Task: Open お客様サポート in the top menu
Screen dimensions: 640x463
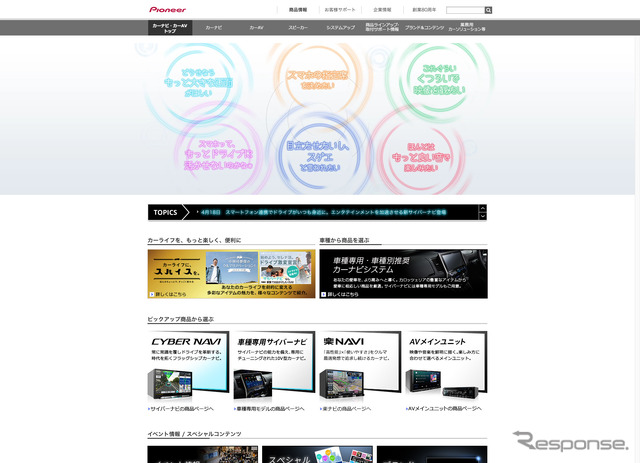Action: tap(340, 10)
